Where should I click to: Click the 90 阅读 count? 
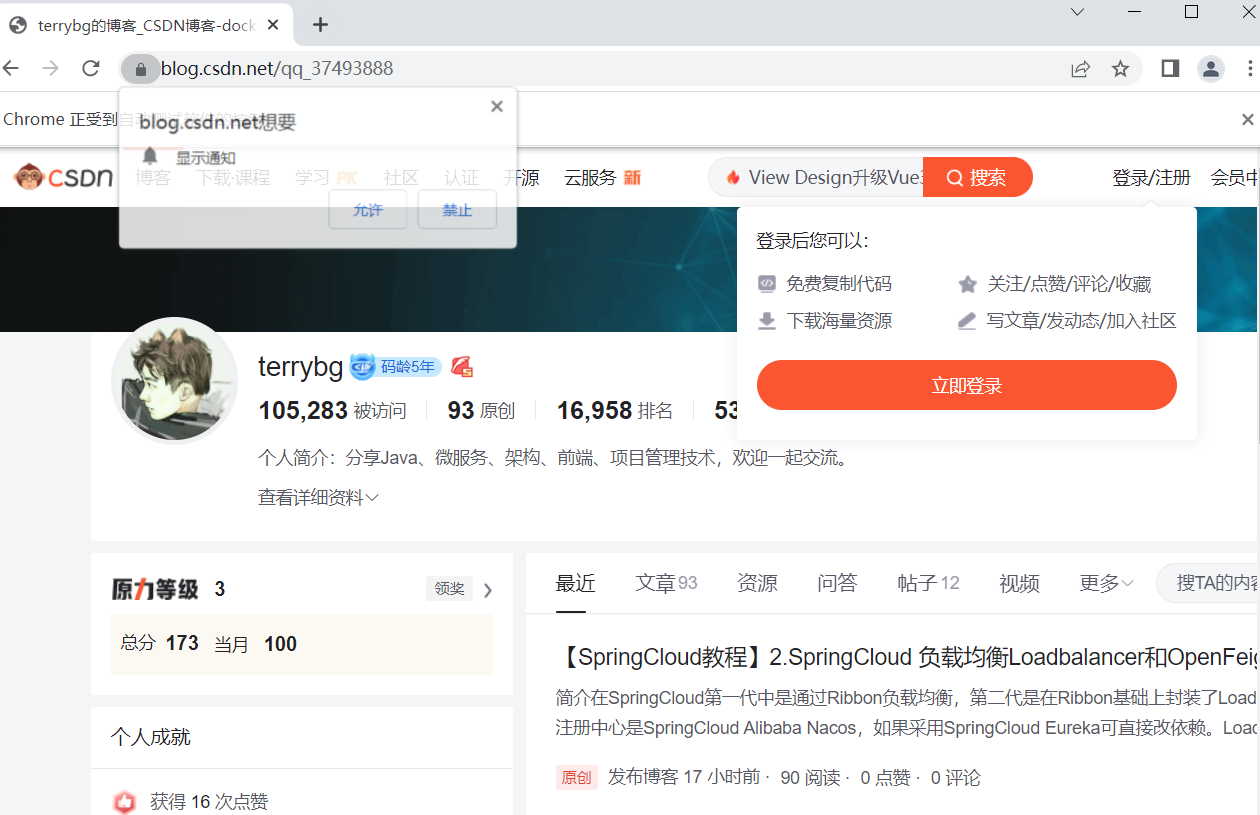(811, 777)
